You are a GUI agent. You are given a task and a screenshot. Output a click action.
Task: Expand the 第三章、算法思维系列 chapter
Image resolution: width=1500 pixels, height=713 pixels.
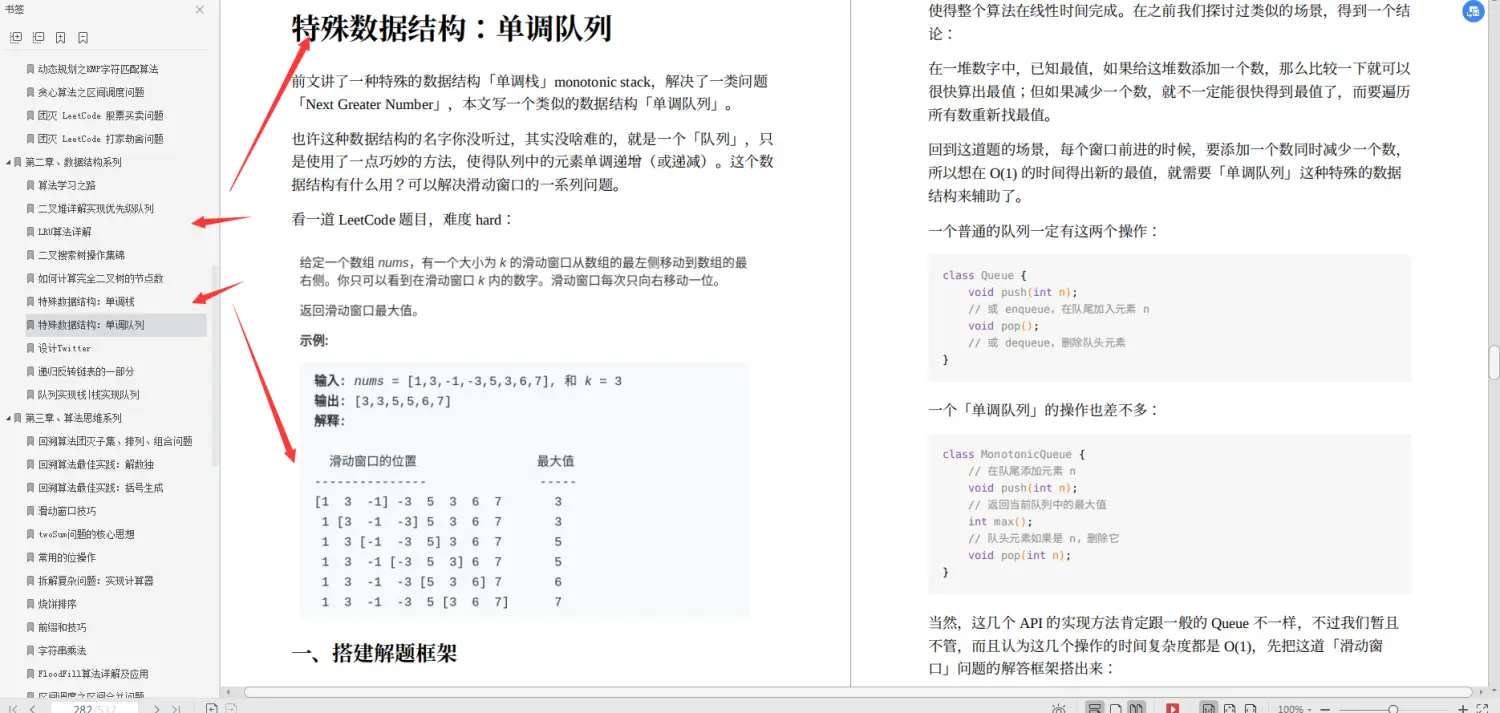(x=8, y=417)
